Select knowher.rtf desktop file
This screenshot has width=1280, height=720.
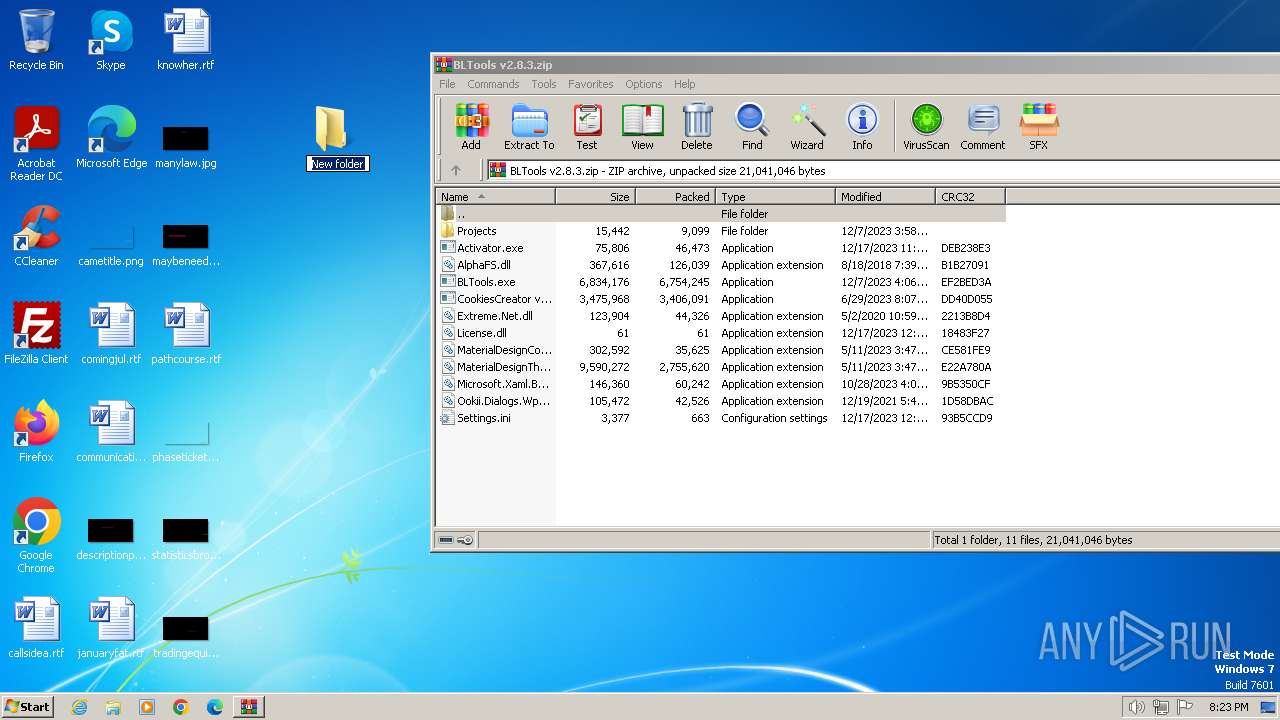tap(186, 41)
